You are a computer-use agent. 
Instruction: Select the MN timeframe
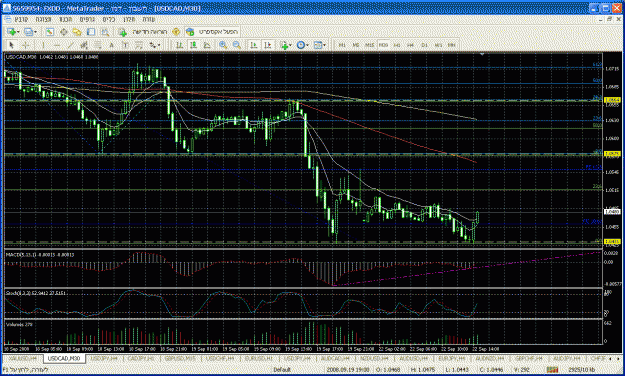click(451, 45)
